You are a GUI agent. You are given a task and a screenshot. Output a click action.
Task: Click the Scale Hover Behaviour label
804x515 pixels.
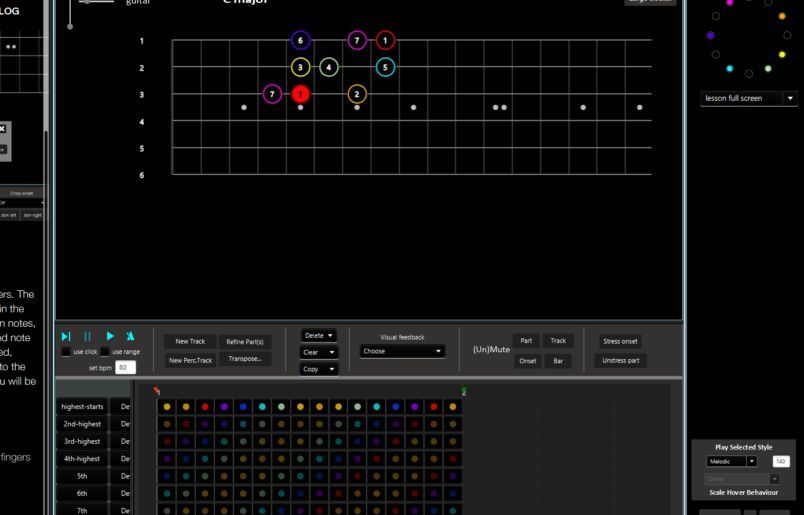click(x=743, y=492)
